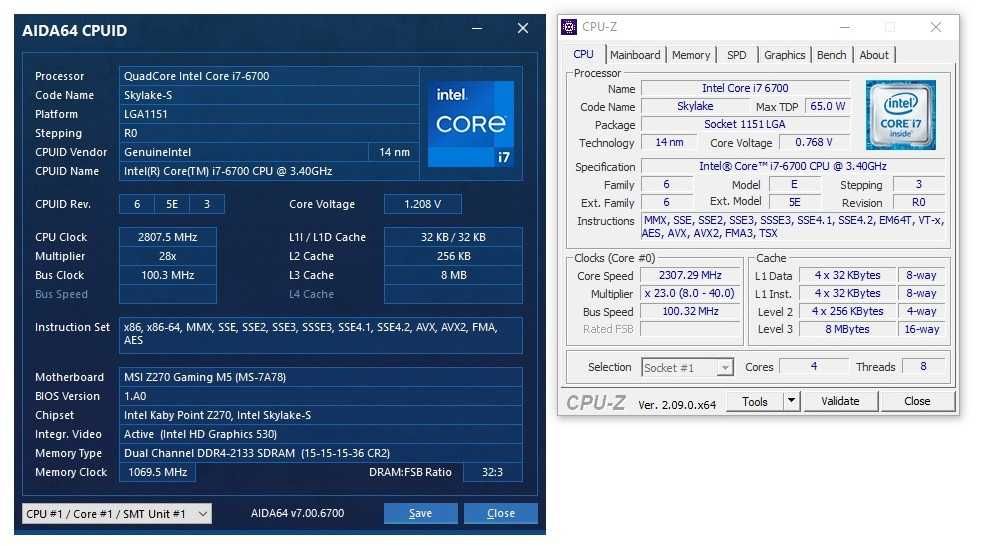This screenshot has width=981, height=546.
Task: Click CPU-Z Package field Socket 1151 LGA
Action: pyautogui.click(x=745, y=124)
